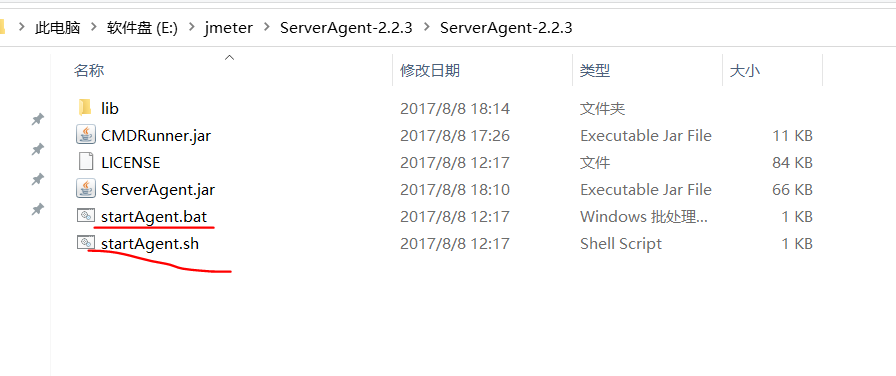Sort files by 修改日期 column header
Viewport: 896px width, 376px height.
(x=430, y=71)
